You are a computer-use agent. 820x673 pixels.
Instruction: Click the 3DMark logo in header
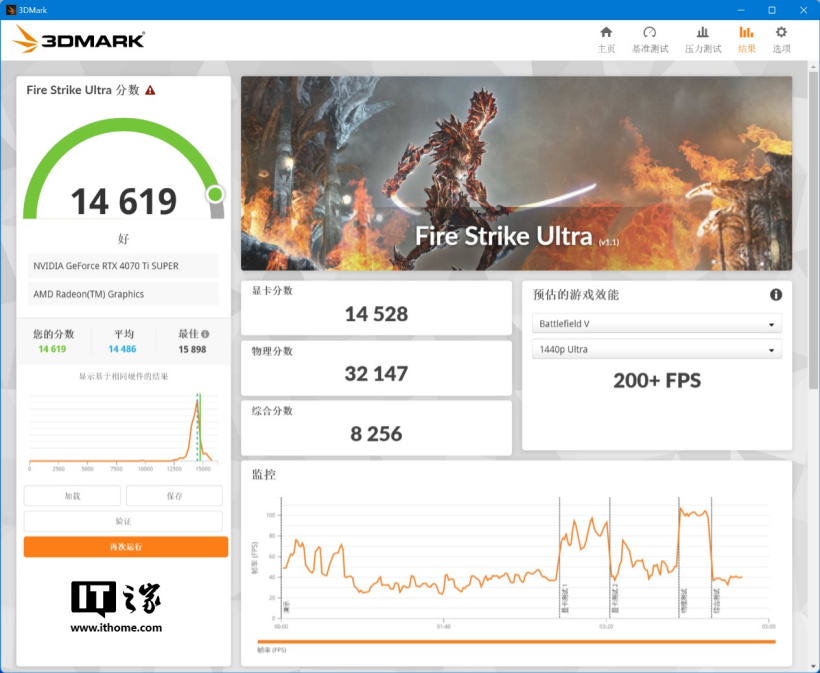[x=80, y=40]
